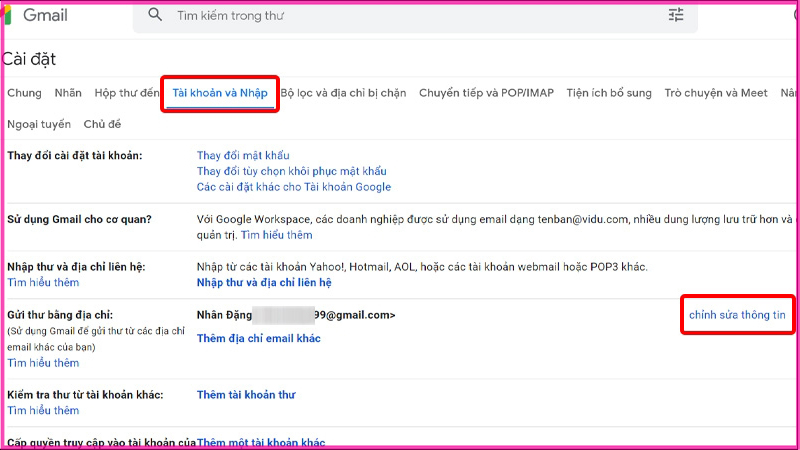Click the Gửi thư bằng địa chỉ label
This screenshot has width=800, height=450.
click(x=60, y=315)
